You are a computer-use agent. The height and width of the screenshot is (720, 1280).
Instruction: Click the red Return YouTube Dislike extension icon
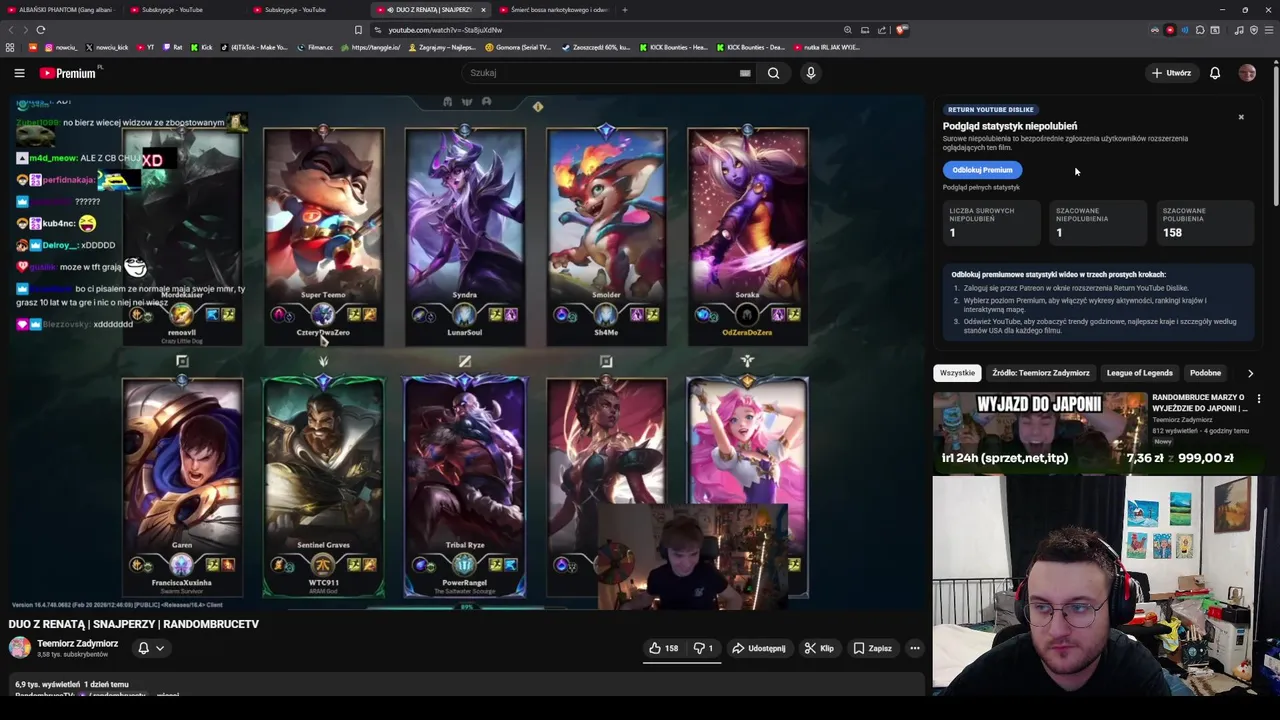(1170, 30)
